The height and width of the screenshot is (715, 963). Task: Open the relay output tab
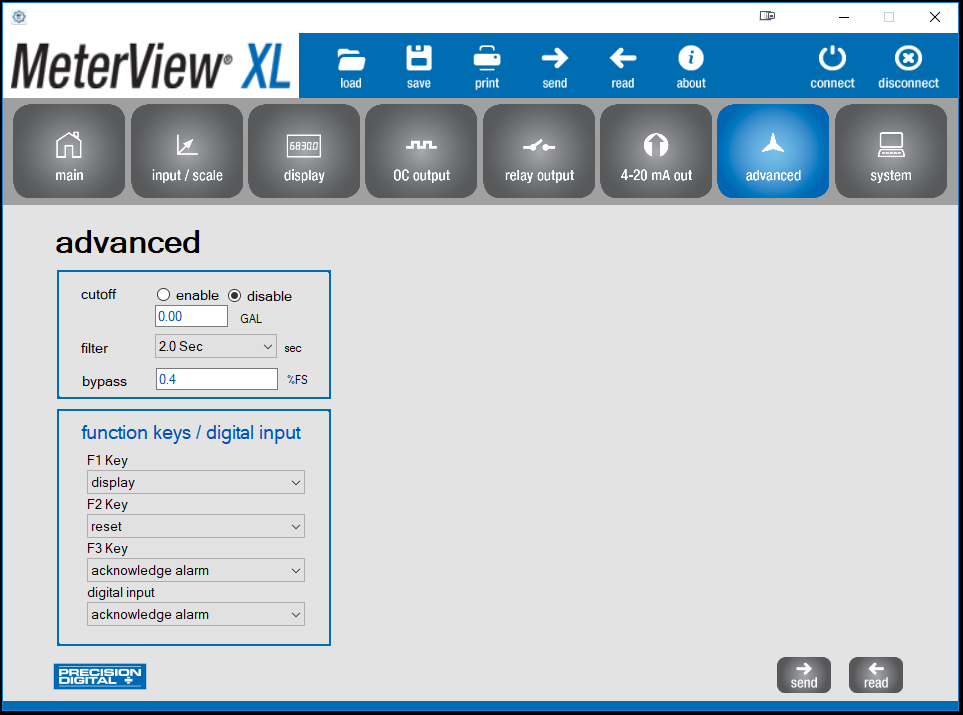[539, 151]
